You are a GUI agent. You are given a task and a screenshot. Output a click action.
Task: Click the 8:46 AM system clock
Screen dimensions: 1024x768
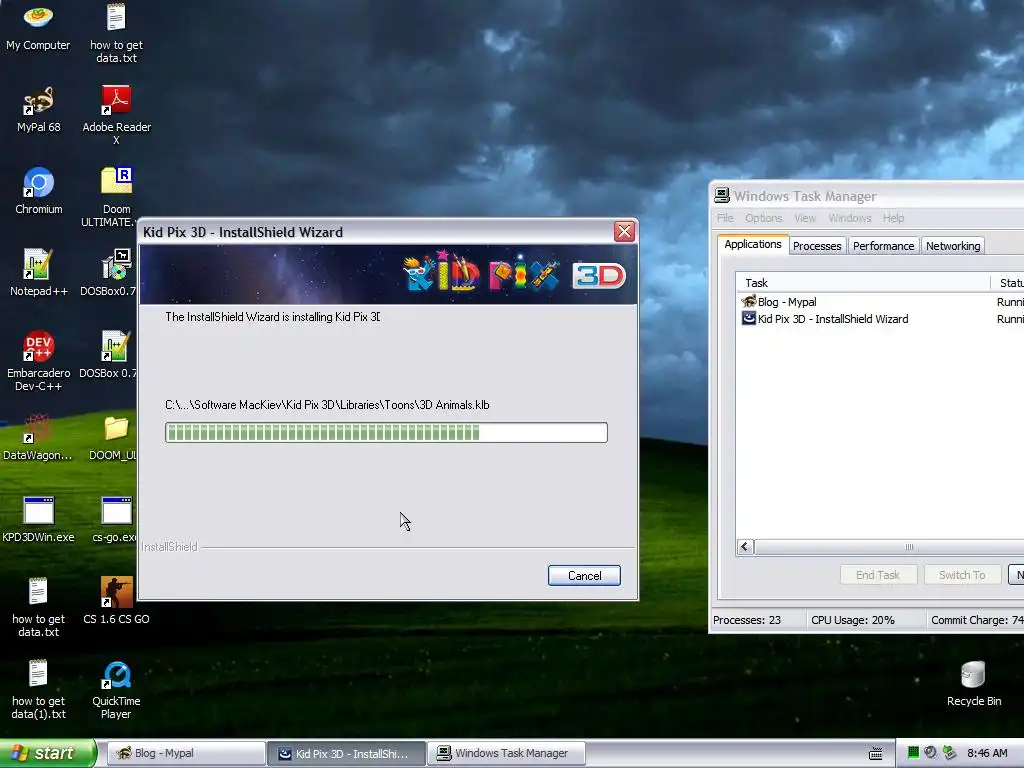click(x=987, y=753)
